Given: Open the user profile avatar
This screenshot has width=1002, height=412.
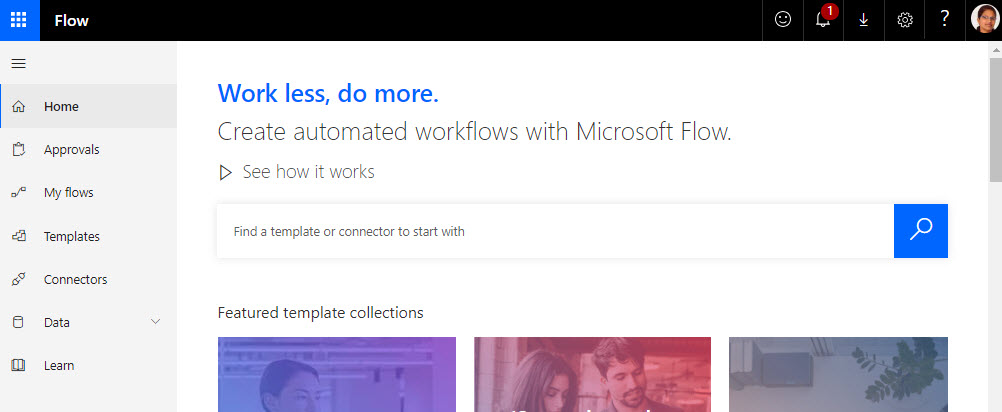Looking at the screenshot, I should coord(985,19).
